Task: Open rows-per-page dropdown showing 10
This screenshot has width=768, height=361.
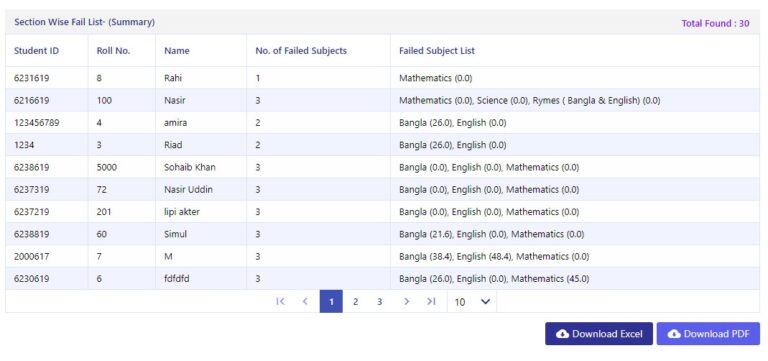Action: click(x=472, y=302)
